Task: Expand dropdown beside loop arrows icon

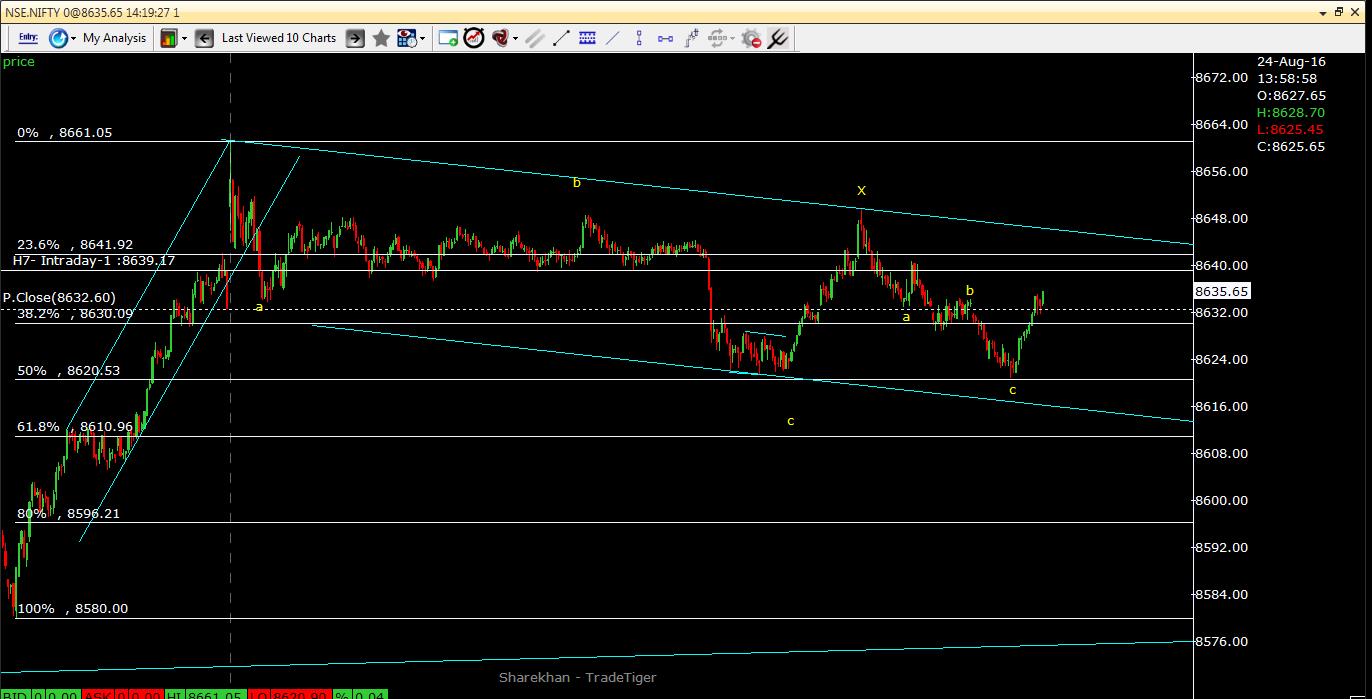Action: [732, 38]
